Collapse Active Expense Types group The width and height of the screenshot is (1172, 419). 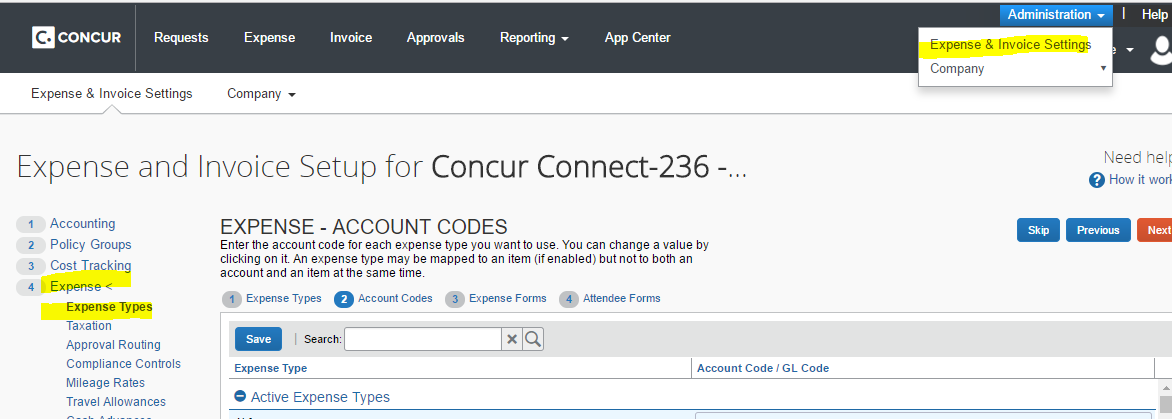(240, 397)
